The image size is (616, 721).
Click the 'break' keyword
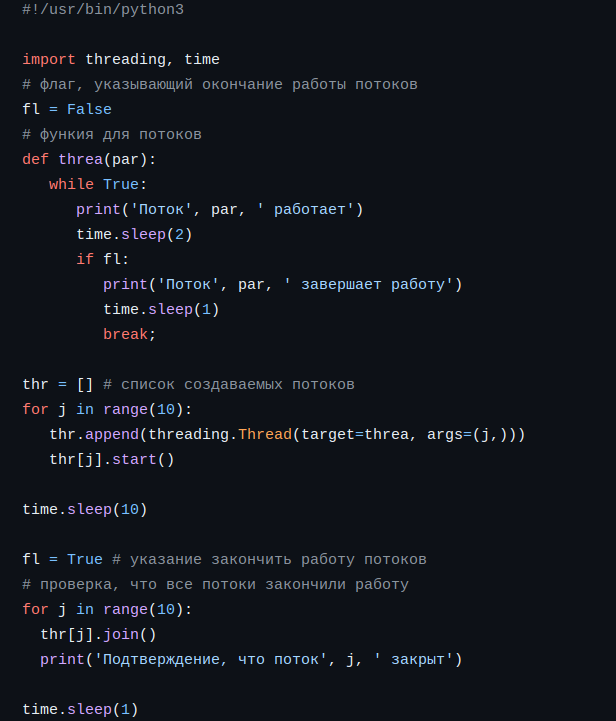(125, 334)
